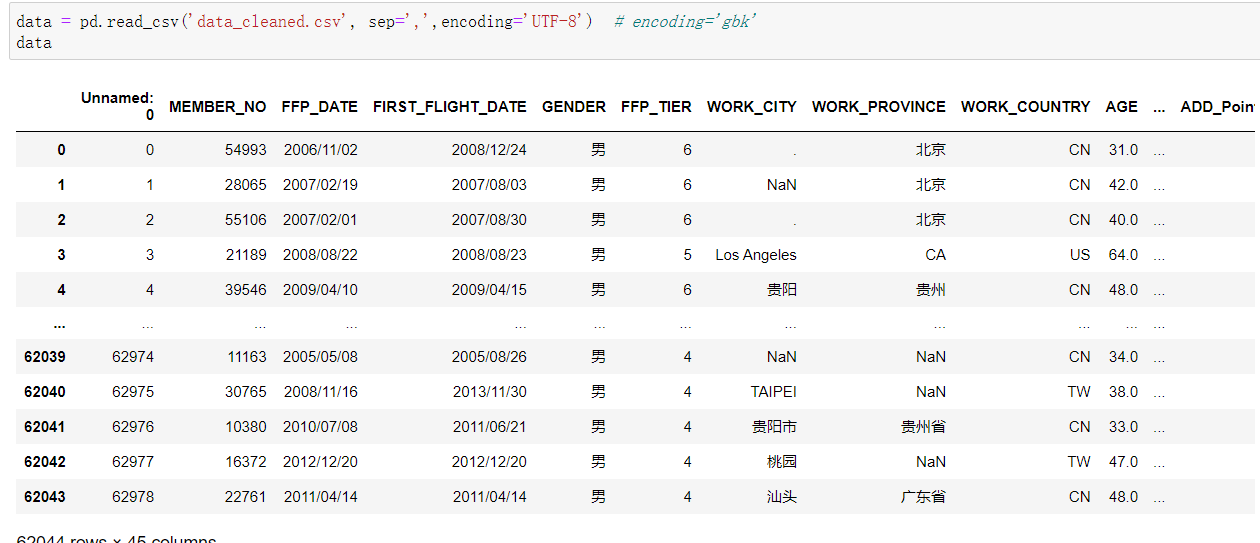Click row index label 62043
Viewport: 1260px width, 543px height.
(x=45, y=497)
